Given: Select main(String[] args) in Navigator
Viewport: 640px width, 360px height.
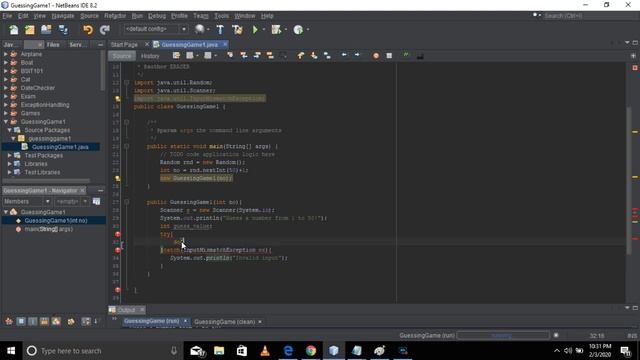Looking at the screenshot, I should pos(49,229).
